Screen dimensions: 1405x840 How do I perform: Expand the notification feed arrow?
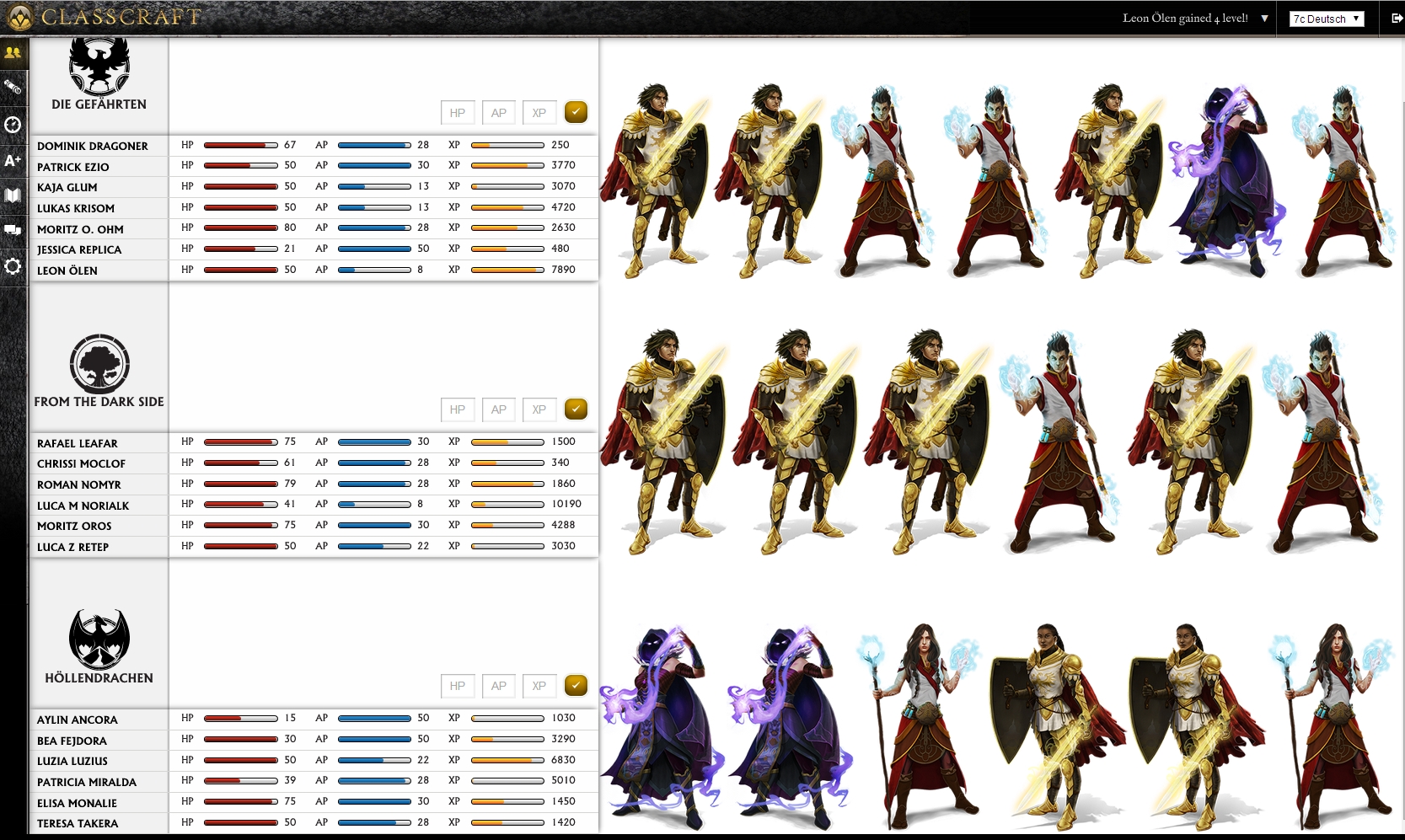click(1264, 19)
